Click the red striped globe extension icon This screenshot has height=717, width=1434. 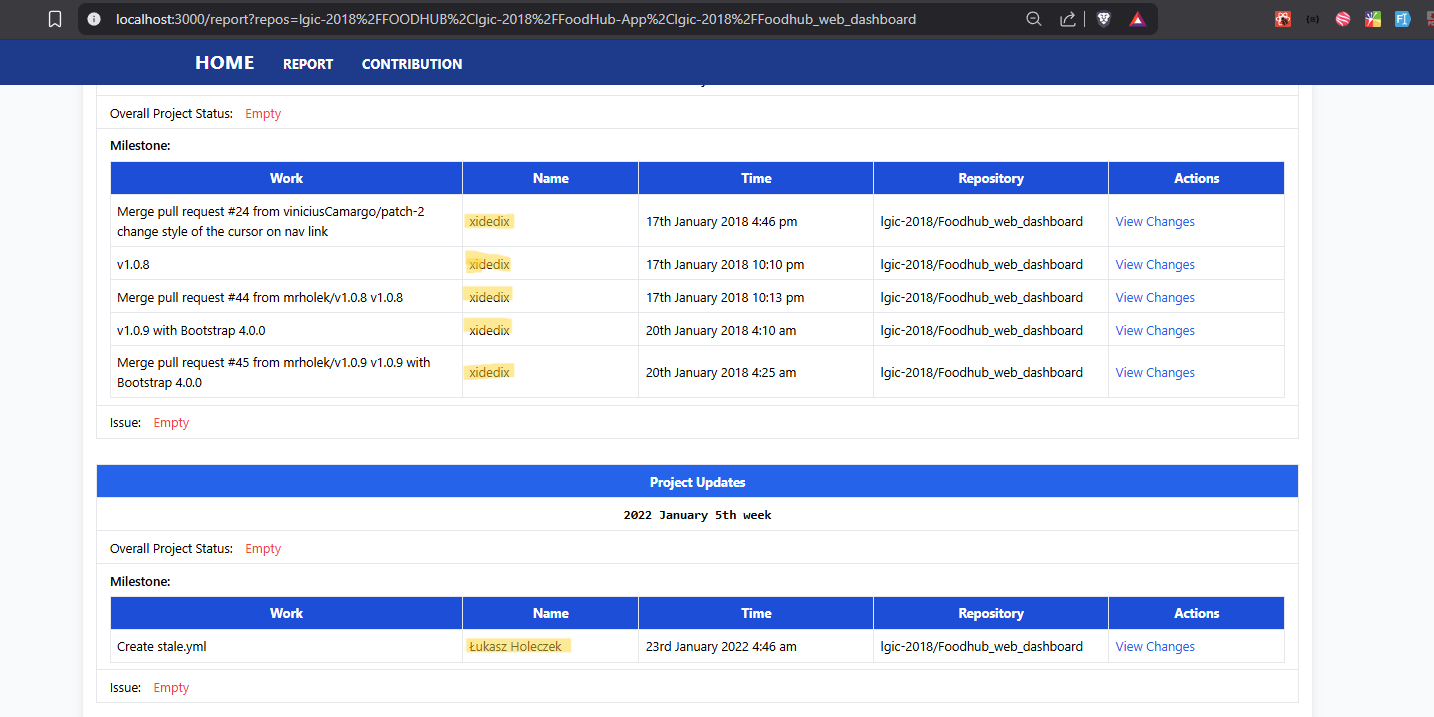(x=1343, y=19)
